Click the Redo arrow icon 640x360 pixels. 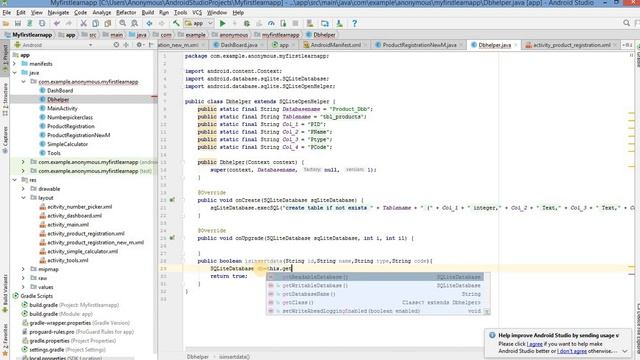pyautogui.click(x=69, y=24)
